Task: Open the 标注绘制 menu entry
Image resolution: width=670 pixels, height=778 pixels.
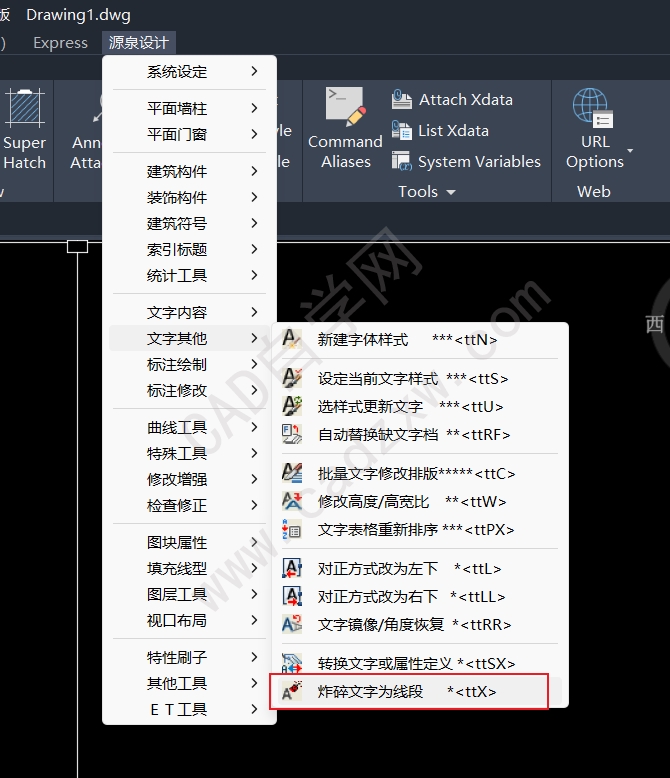Action: 189,364
